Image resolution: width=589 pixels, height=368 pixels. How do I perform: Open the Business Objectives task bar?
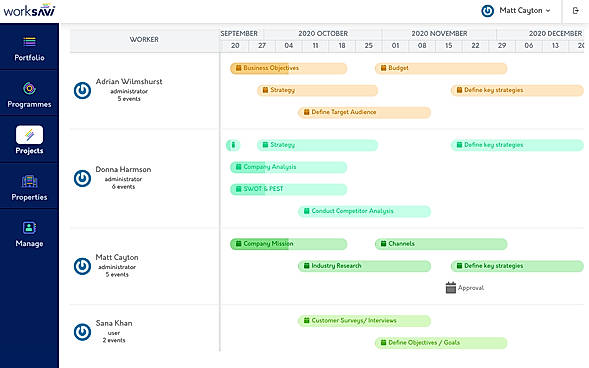tap(288, 68)
